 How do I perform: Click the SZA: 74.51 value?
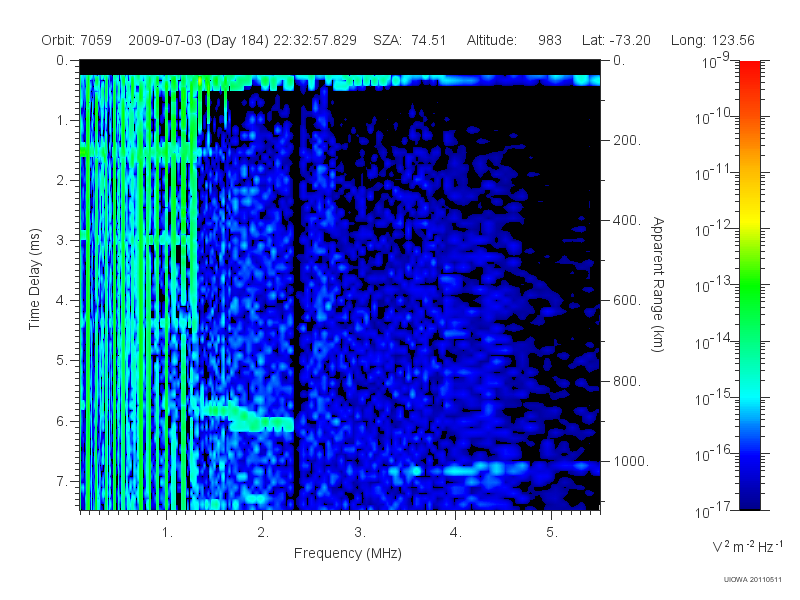click(x=410, y=40)
